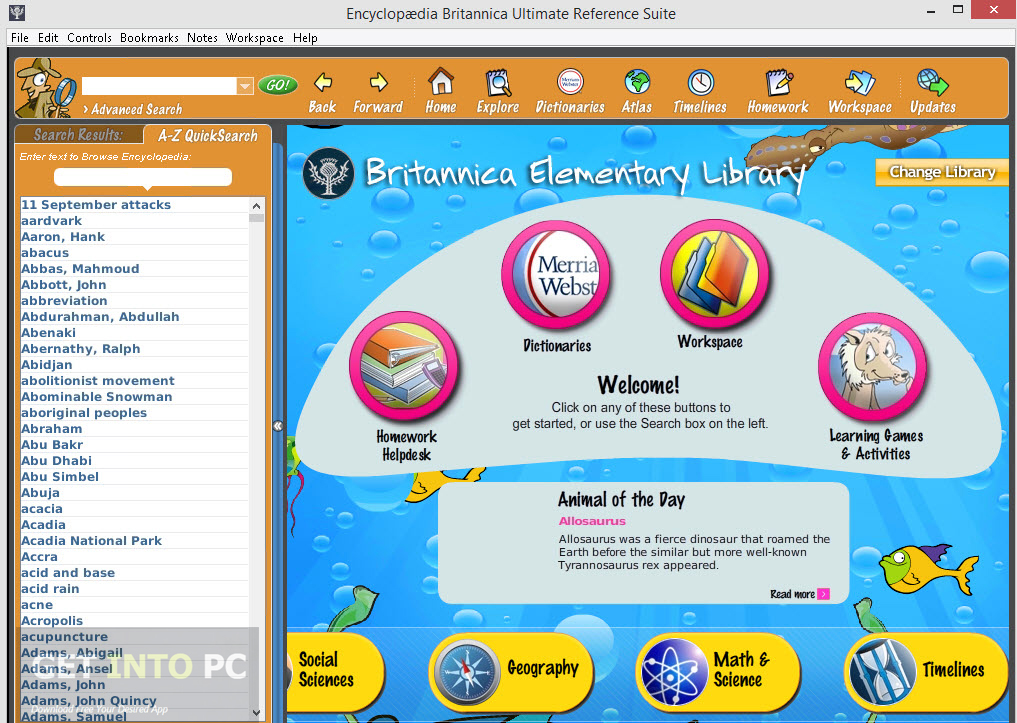Select the 'Abominable Snowman' entry

(134, 397)
